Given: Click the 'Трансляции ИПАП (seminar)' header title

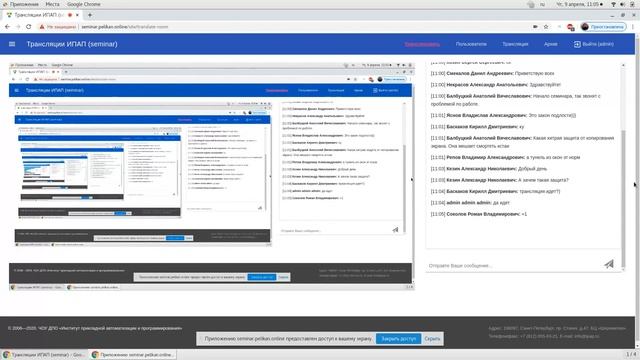Looking at the screenshot, I should [x=72, y=44].
